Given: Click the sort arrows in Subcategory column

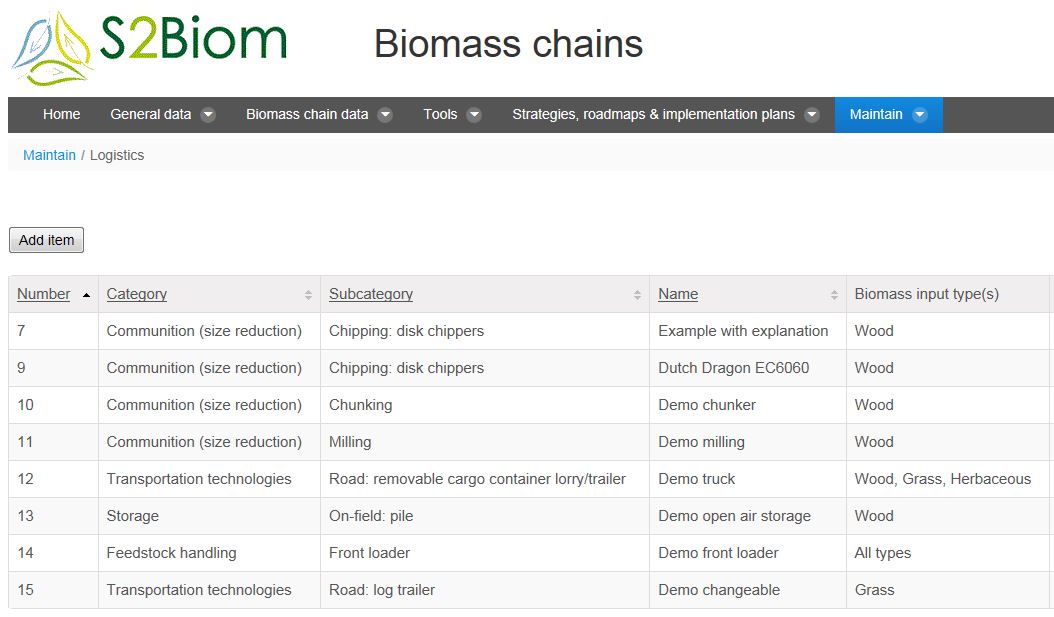Looking at the screenshot, I should tap(637, 294).
